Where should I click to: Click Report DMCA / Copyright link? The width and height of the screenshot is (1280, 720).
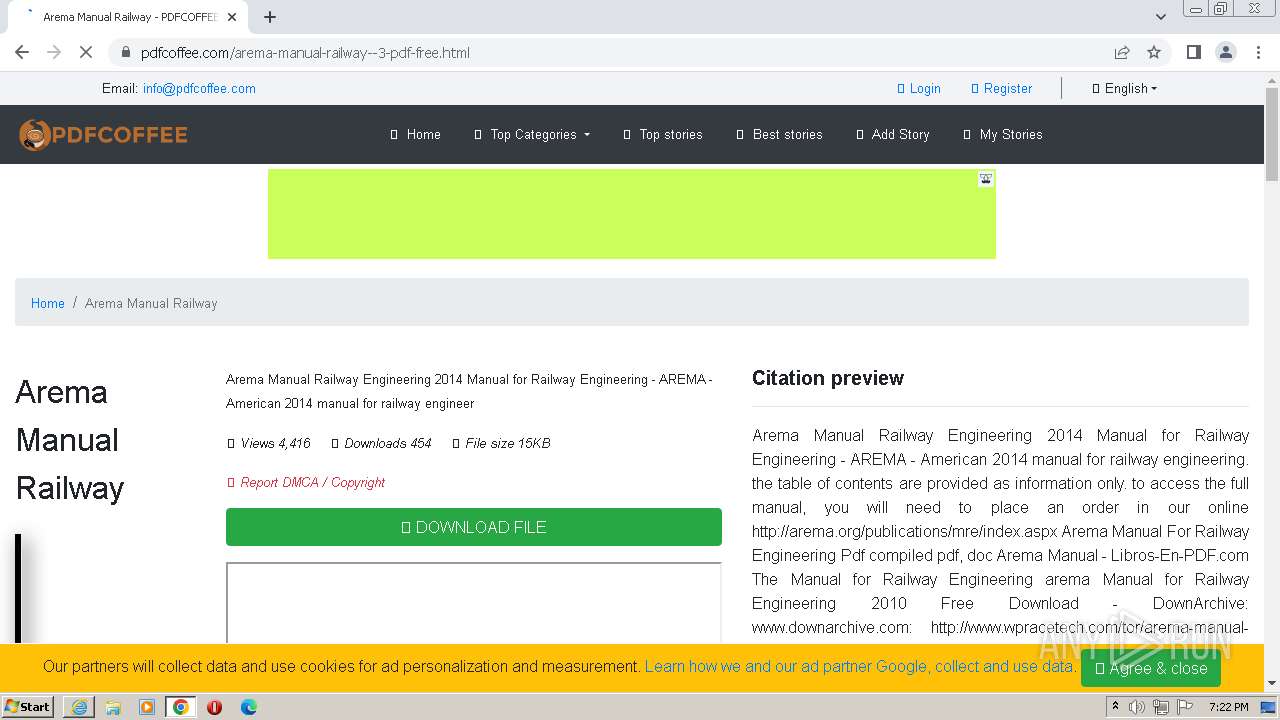(x=306, y=482)
